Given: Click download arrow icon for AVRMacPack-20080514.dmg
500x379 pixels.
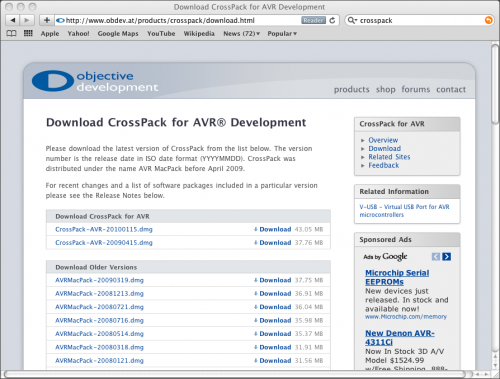Looking at the screenshot, I should tap(256, 334).
